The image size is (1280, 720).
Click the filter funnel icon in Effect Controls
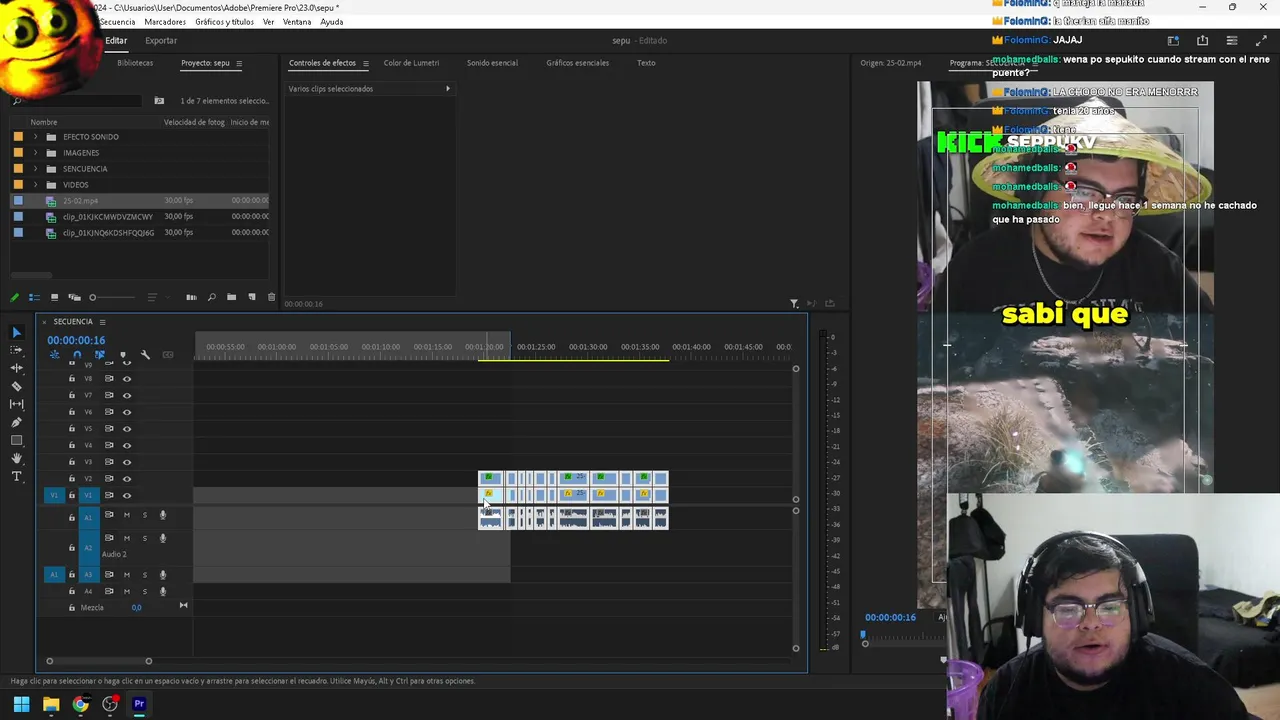point(794,304)
